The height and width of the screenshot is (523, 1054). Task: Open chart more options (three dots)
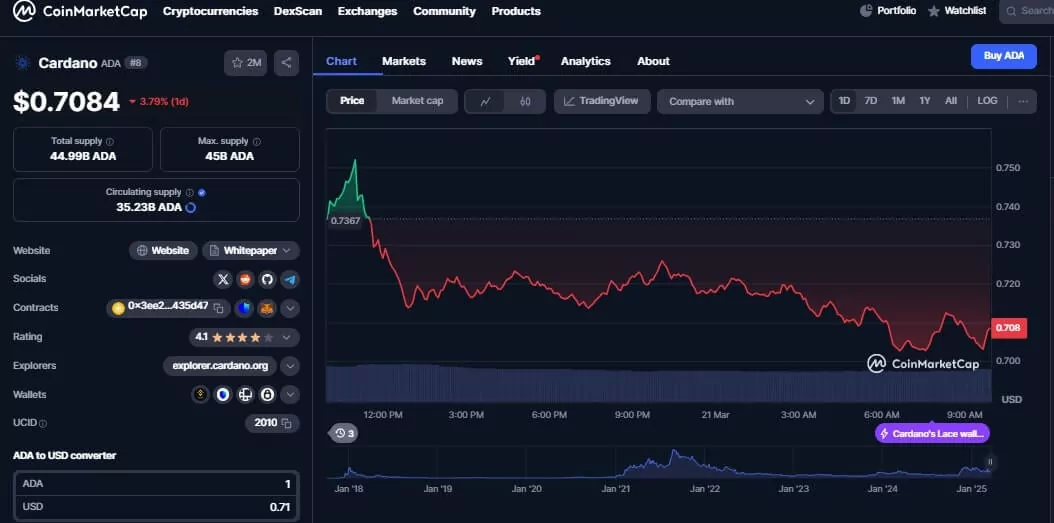(x=1023, y=102)
